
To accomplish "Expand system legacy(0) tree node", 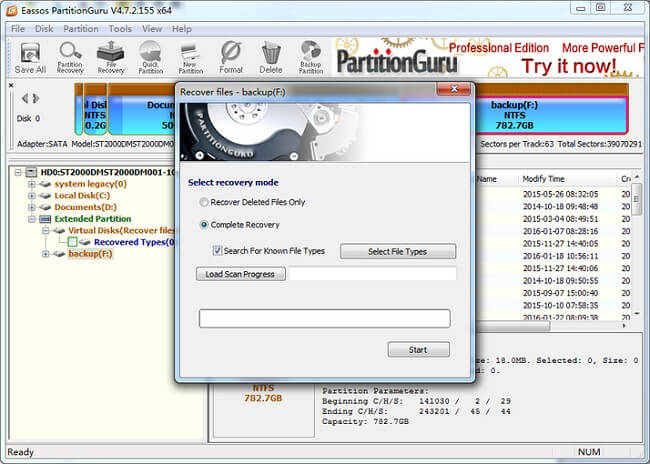I will point(32,184).
